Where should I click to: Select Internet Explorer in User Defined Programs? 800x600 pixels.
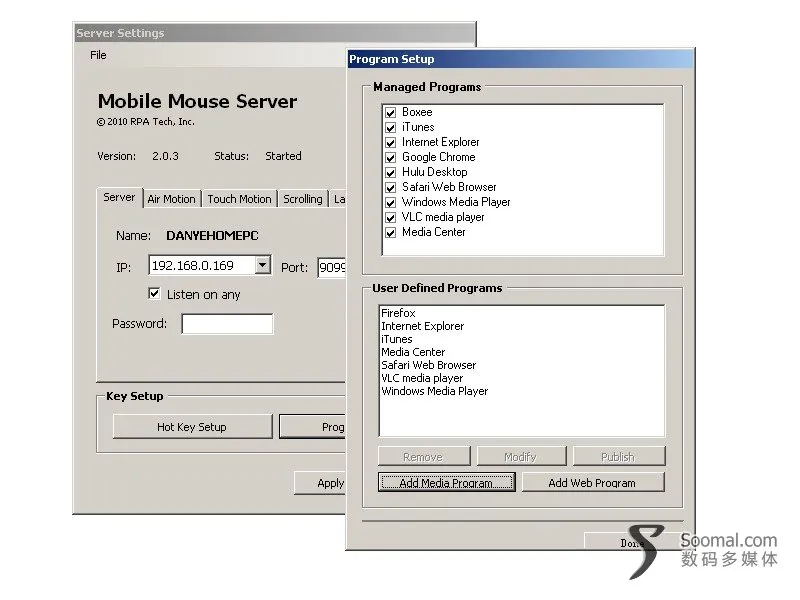pos(422,326)
